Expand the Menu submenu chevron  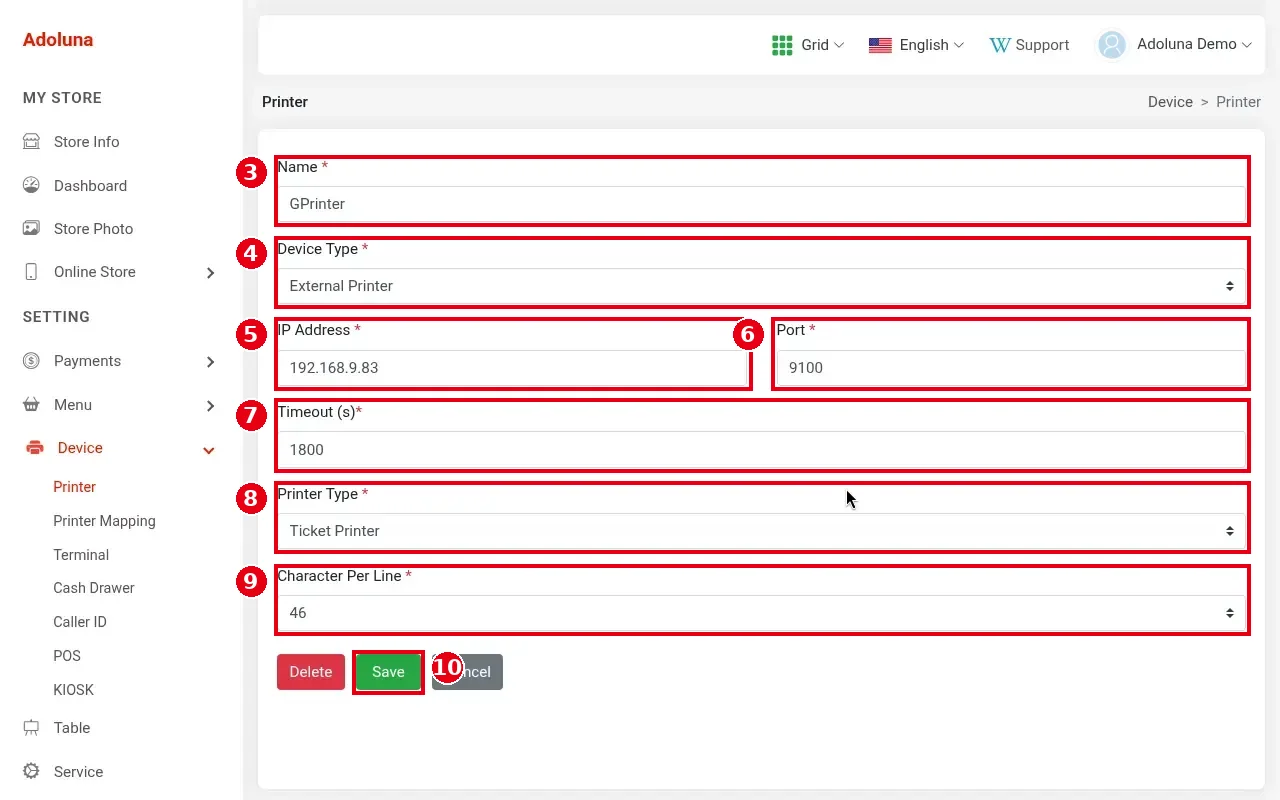point(210,405)
